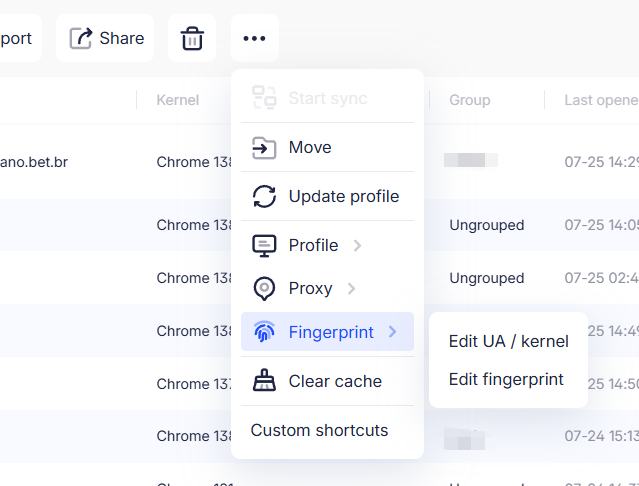Click the Share button label
The image size is (639, 486).
[121, 38]
